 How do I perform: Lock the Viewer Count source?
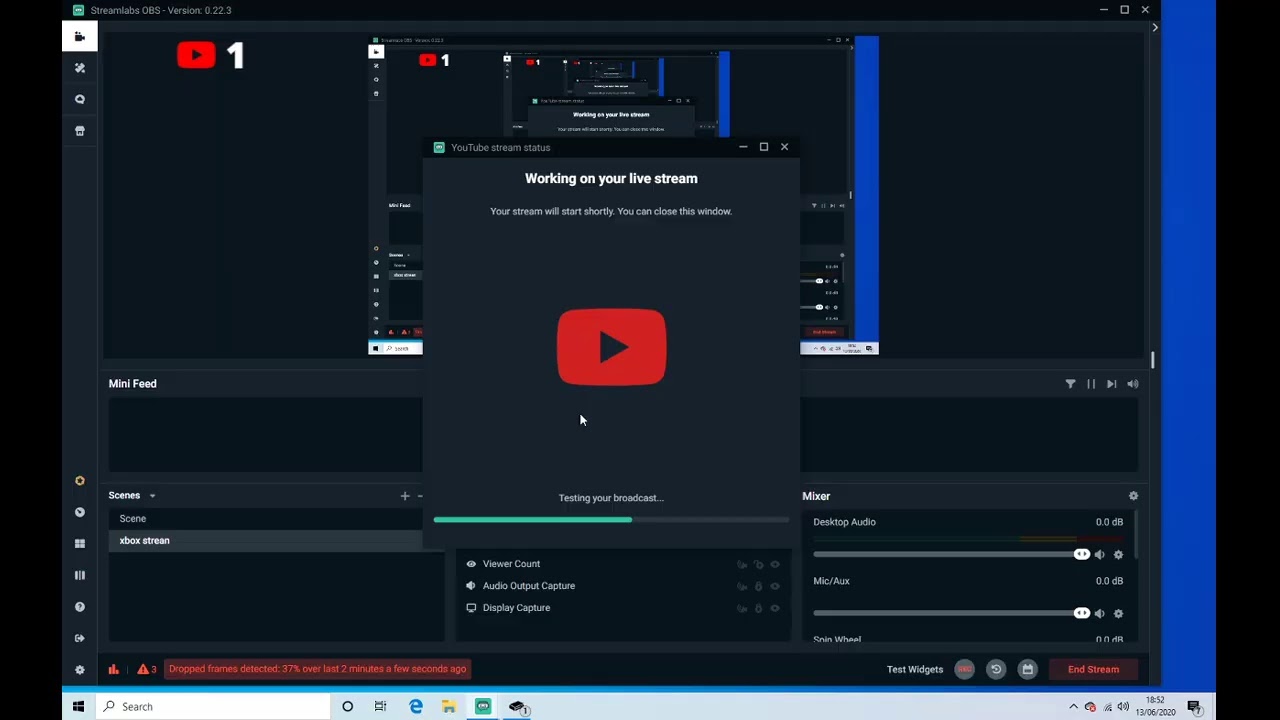758,565
